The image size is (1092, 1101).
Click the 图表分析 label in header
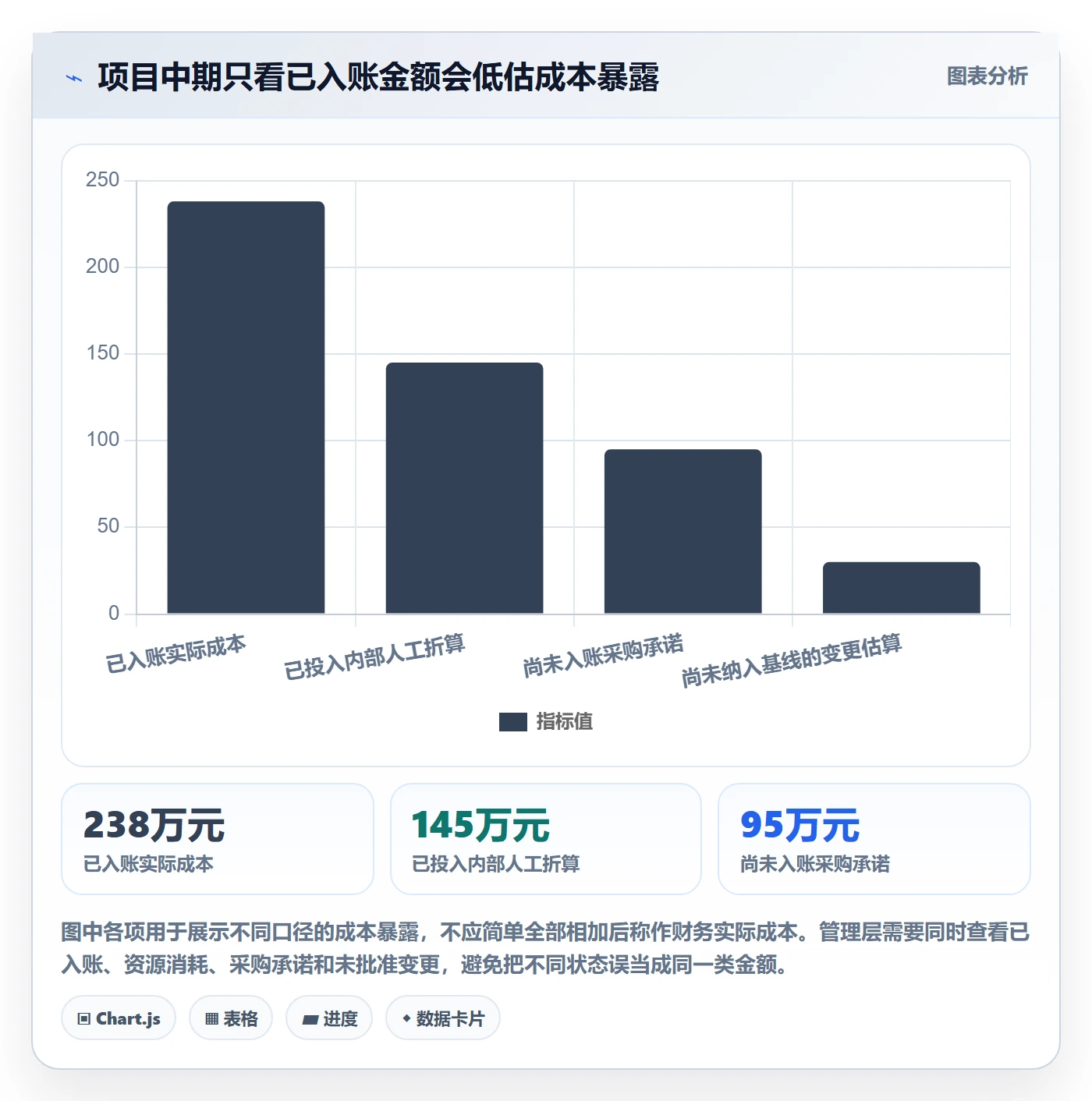pos(987,76)
